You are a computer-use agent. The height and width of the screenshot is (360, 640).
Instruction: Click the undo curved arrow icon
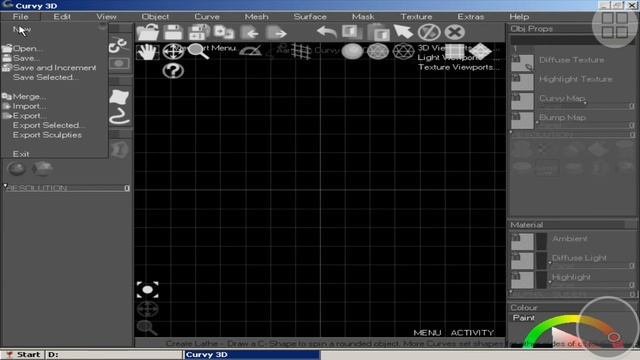pyautogui.click(x=327, y=32)
